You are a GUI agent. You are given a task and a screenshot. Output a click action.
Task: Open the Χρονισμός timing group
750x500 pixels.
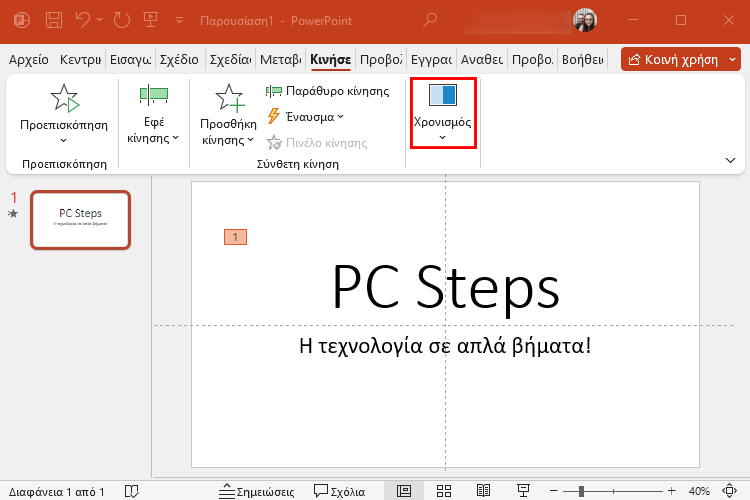pos(443,113)
